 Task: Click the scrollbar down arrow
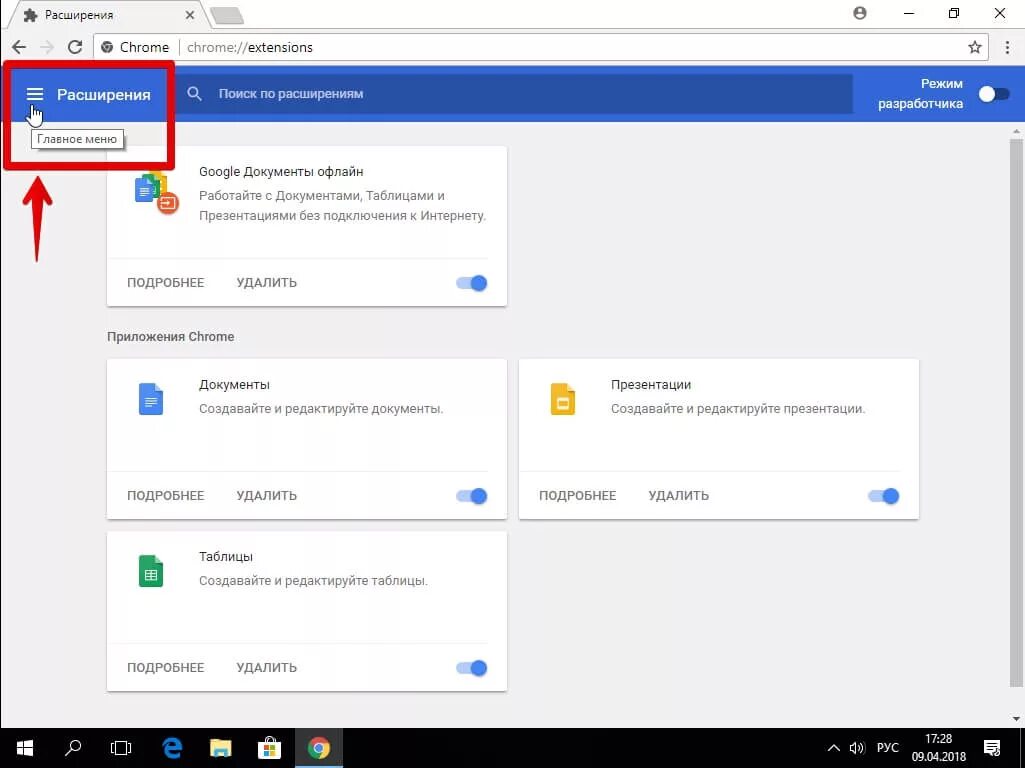tap(1016, 718)
